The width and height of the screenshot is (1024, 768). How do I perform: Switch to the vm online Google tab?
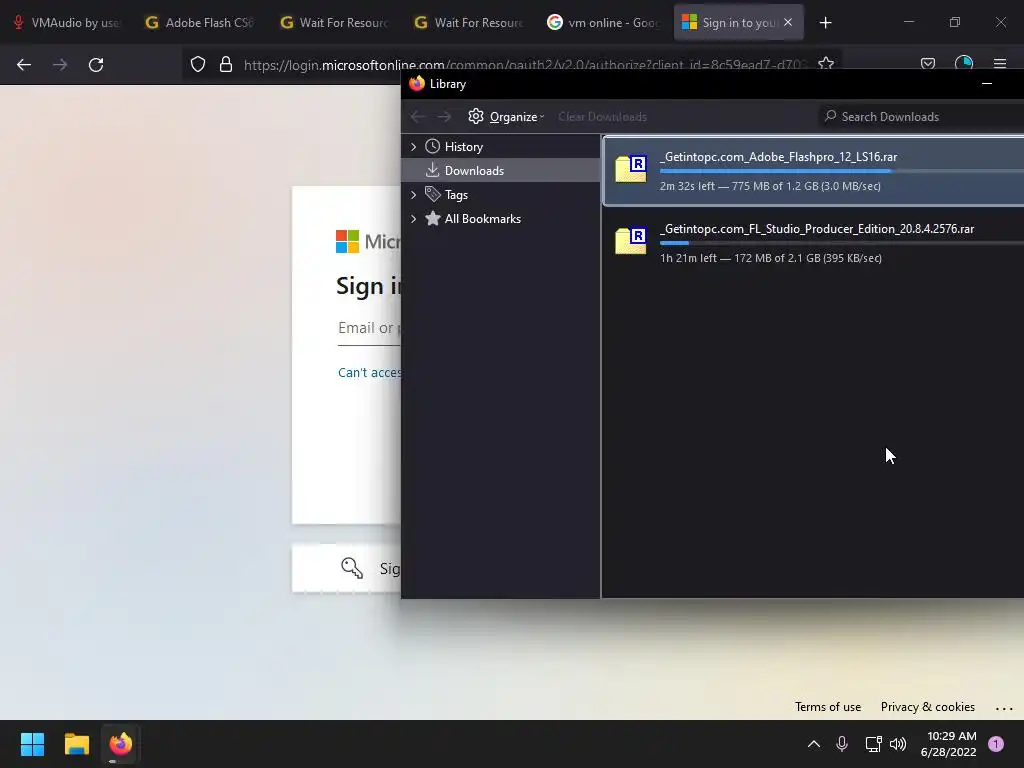[x=605, y=23]
